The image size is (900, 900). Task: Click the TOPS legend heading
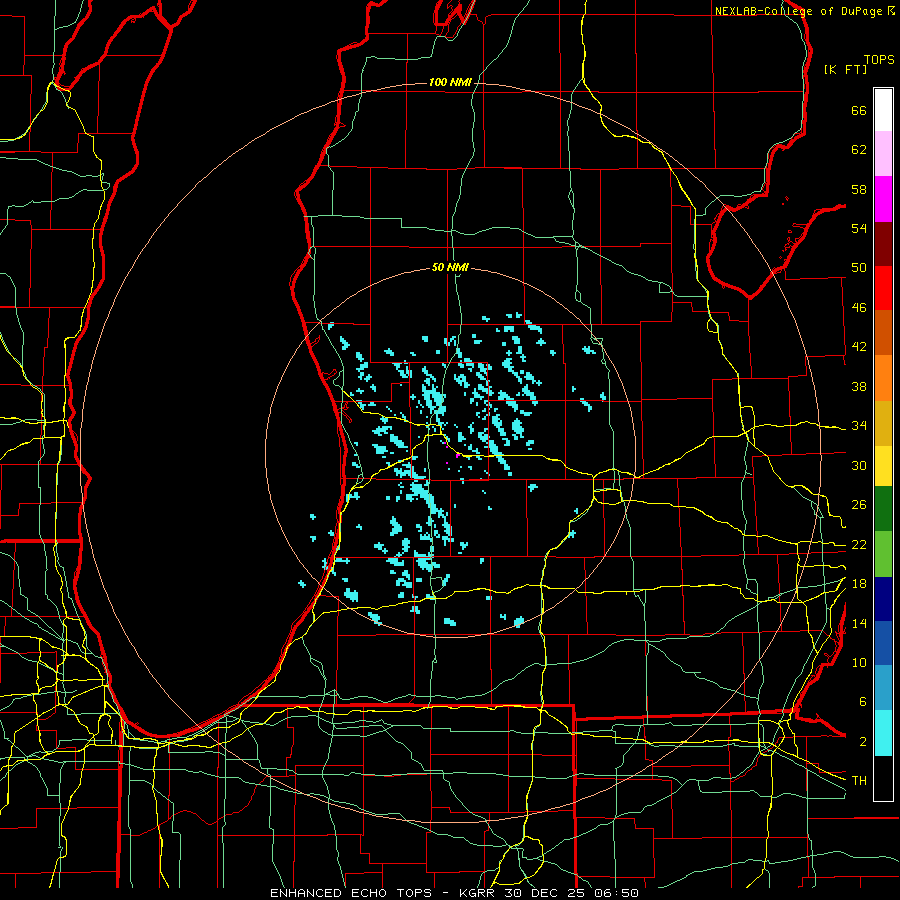tap(879, 60)
